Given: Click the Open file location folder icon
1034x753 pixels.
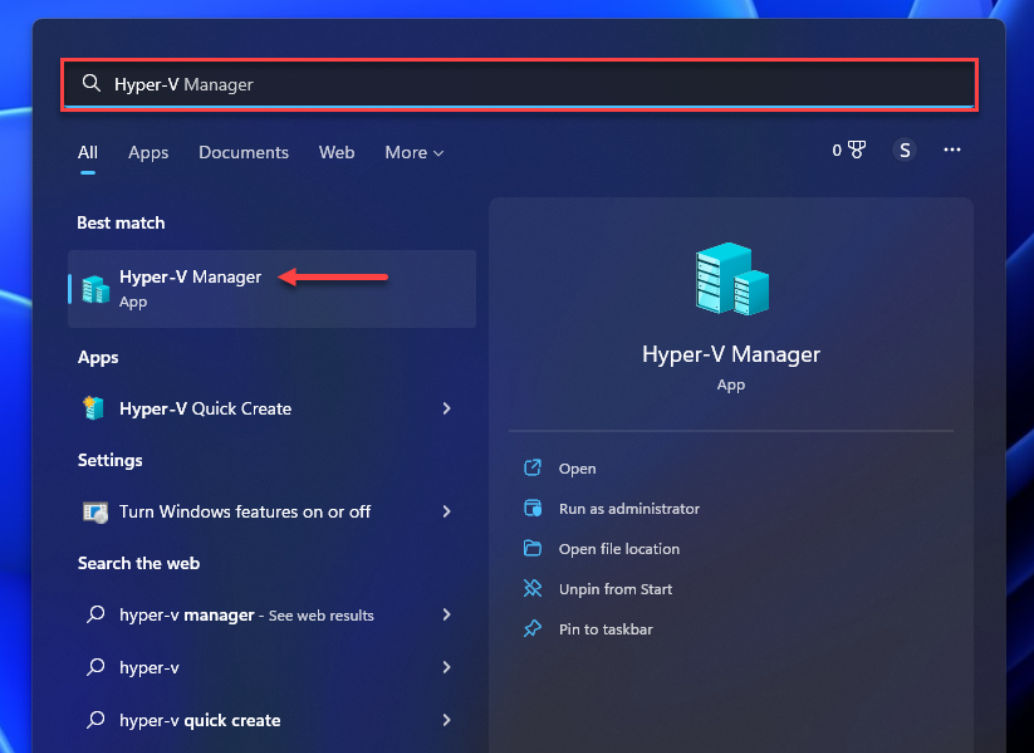Looking at the screenshot, I should pyautogui.click(x=532, y=548).
